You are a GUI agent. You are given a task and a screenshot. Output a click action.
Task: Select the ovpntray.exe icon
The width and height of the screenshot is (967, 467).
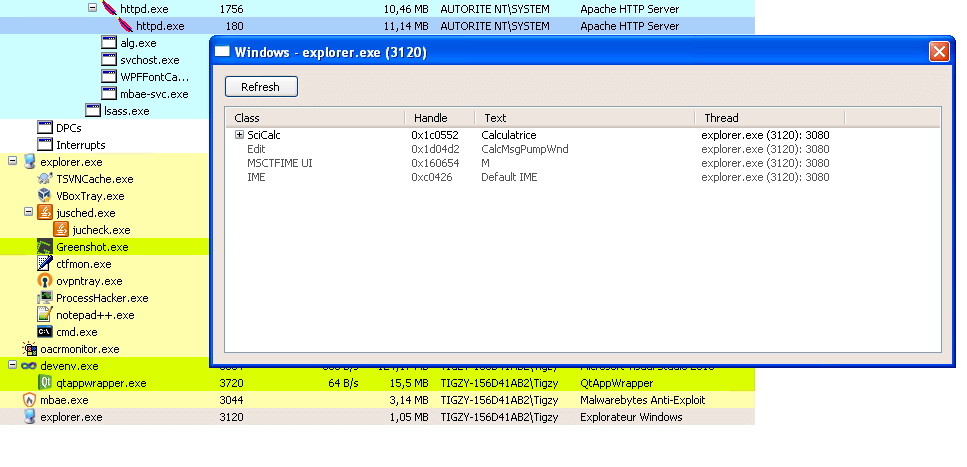pyautogui.click(x=45, y=281)
